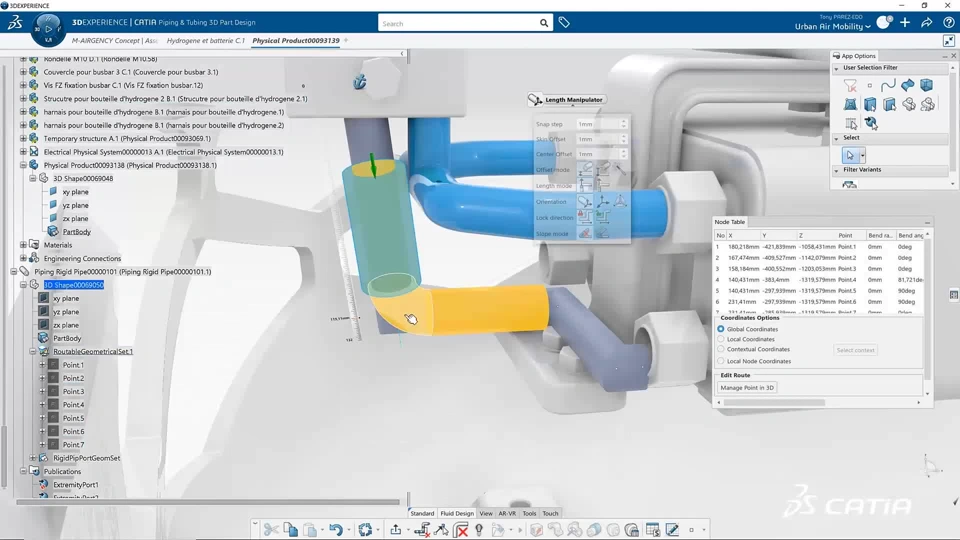Select the curve selection filter icon
Viewport: 960px width, 540px height.
(x=888, y=85)
